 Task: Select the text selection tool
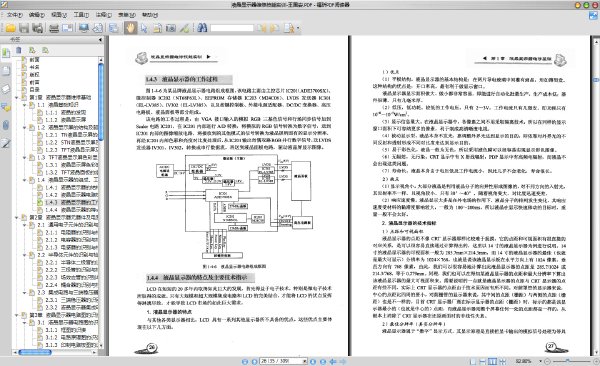pos(157,28)
